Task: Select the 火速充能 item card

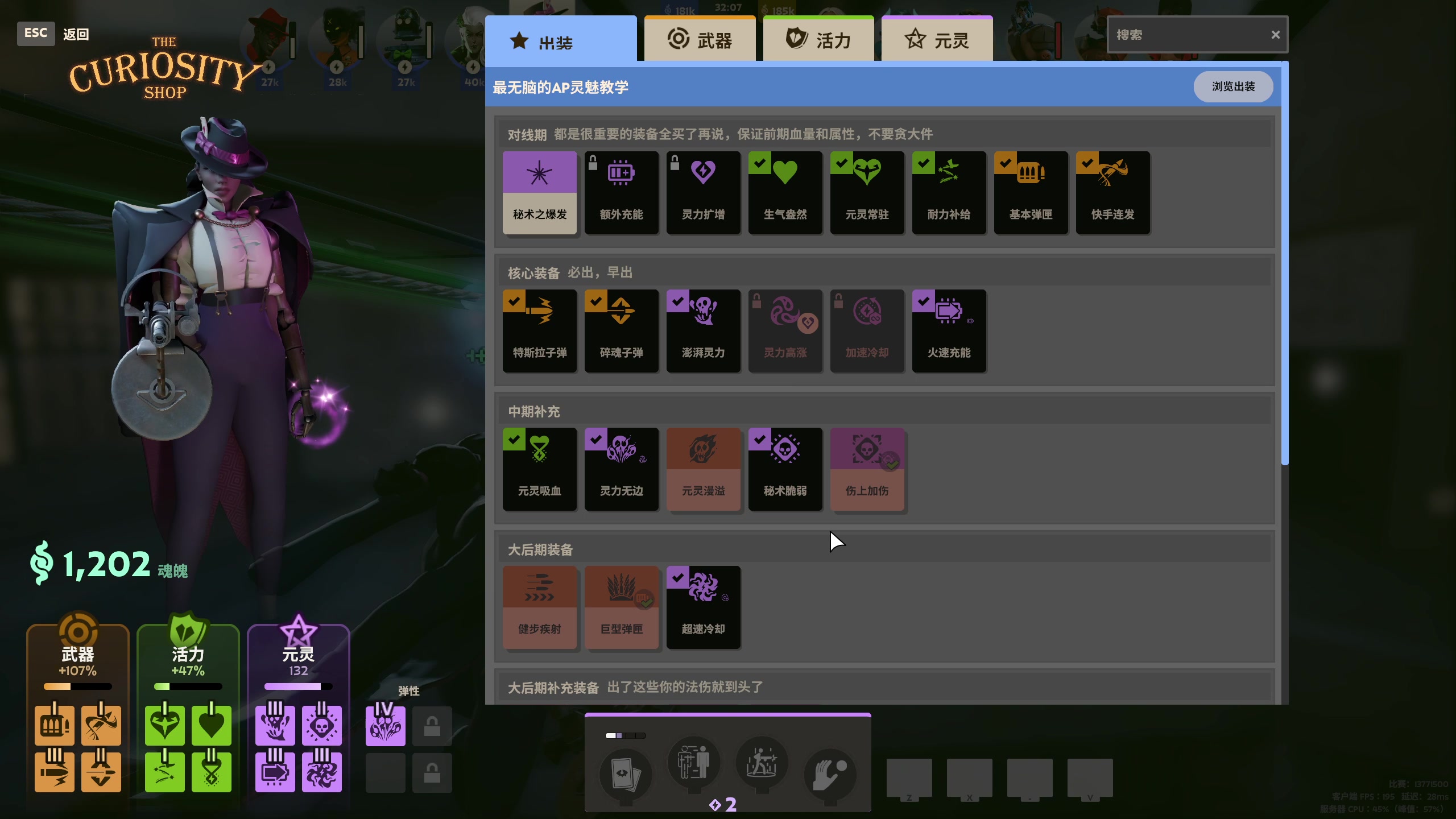Action: [949, 331]
